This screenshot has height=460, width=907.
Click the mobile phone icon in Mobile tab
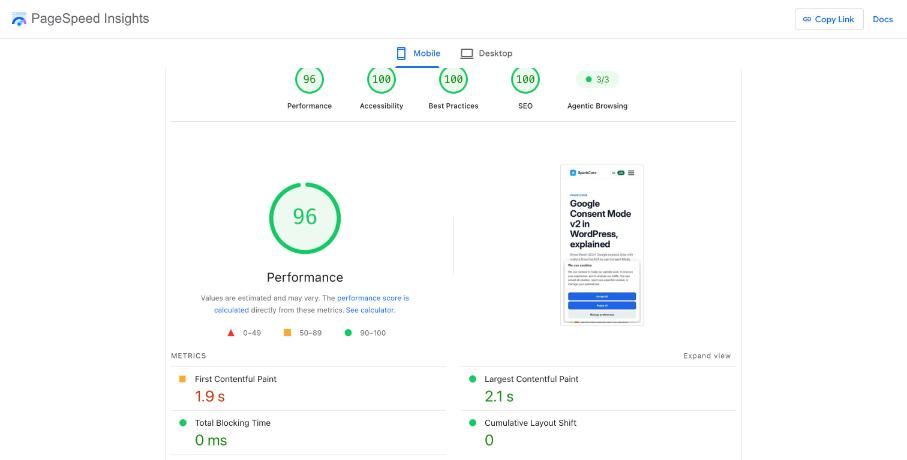[401, 53]
